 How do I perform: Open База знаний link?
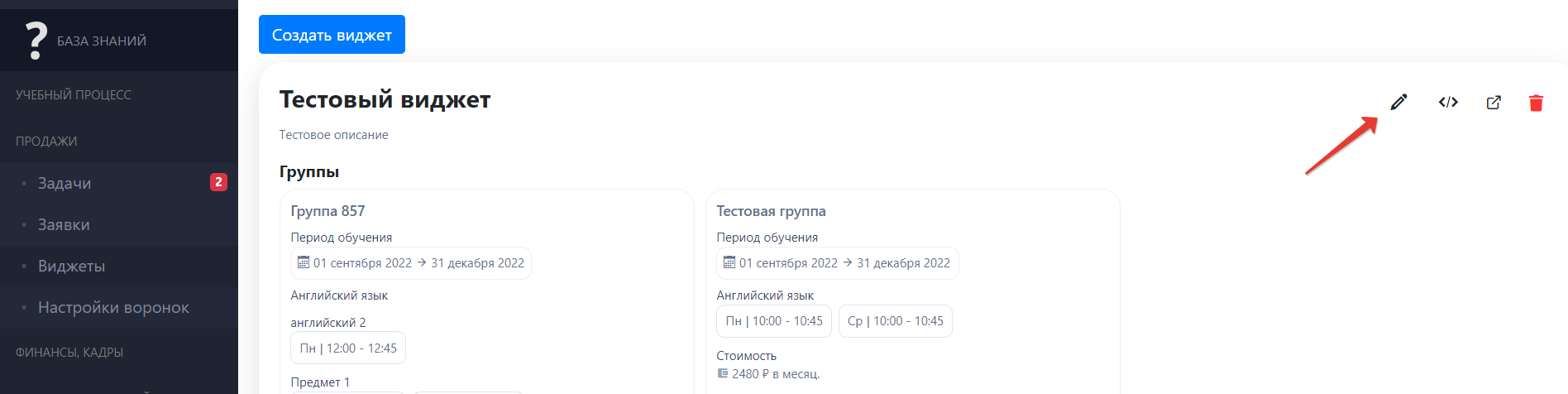[x=102, y=41]
